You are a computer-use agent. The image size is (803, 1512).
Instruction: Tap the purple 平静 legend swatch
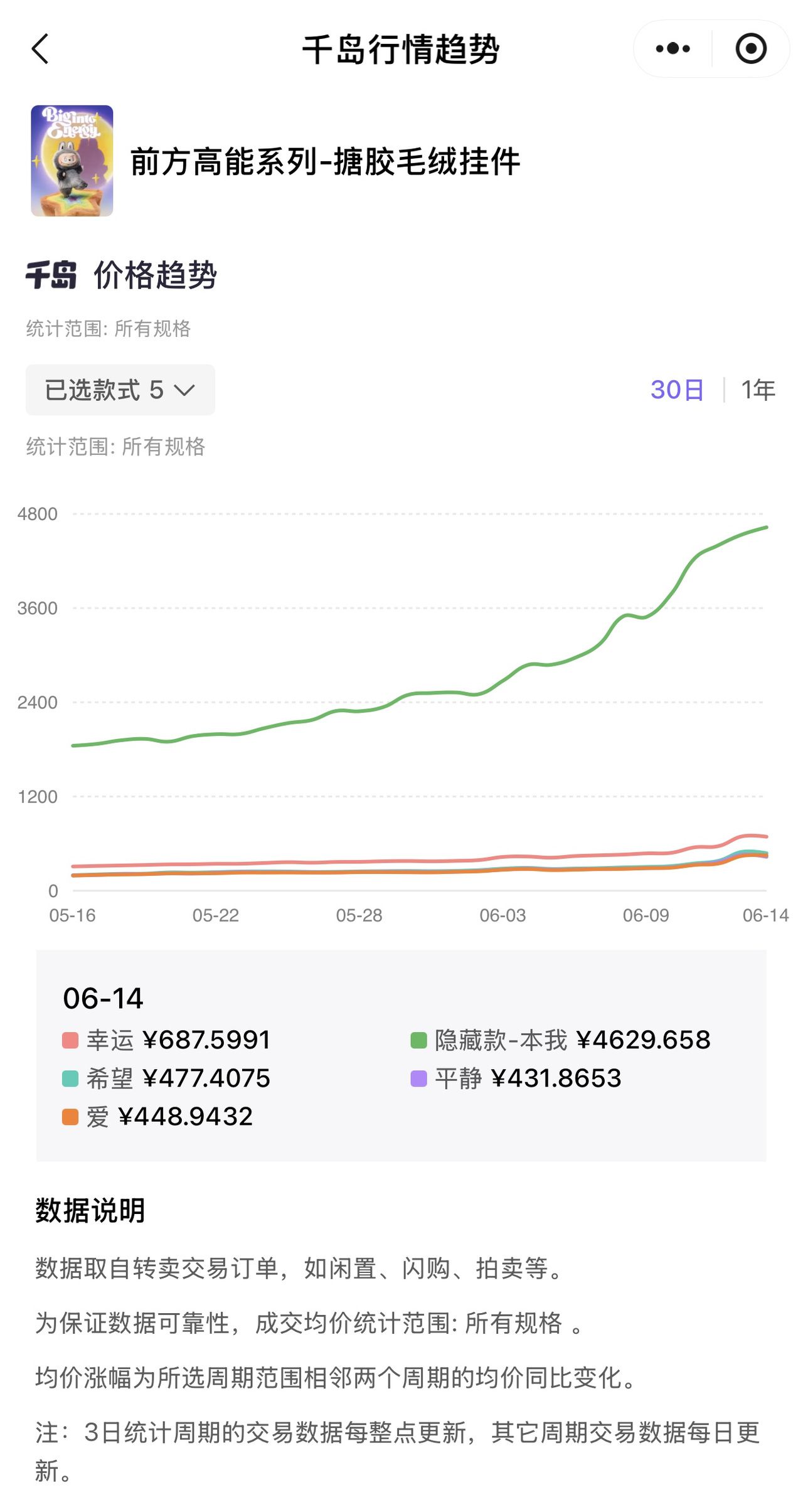tap(418, 1078)
